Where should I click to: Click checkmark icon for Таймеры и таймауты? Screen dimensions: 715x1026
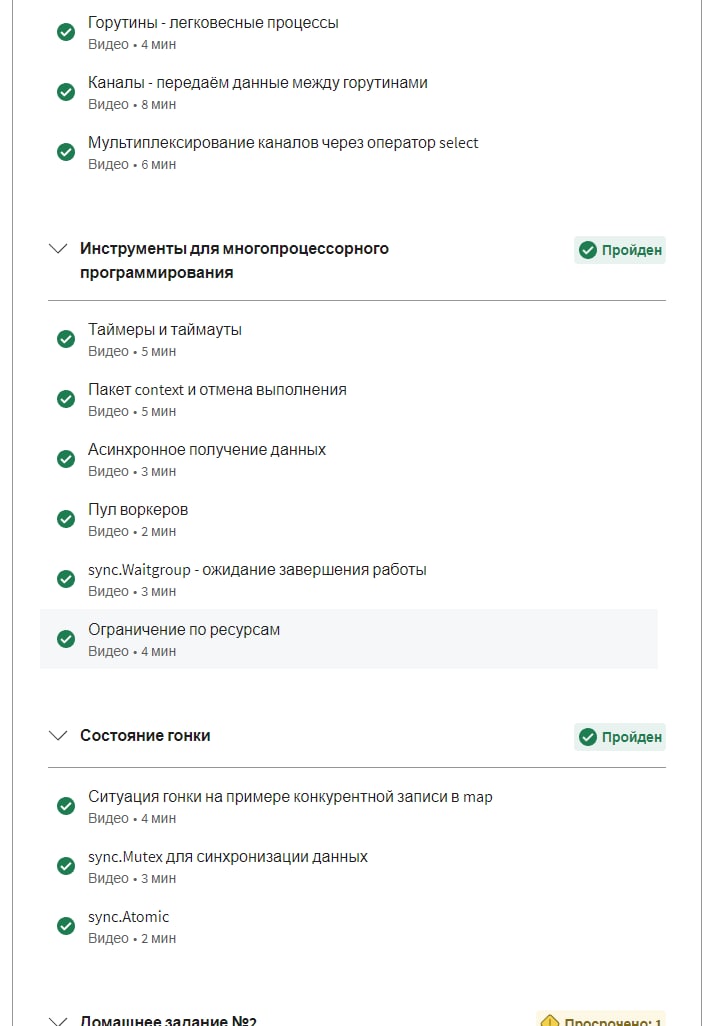pyautogui.click(x=66, y=339)
